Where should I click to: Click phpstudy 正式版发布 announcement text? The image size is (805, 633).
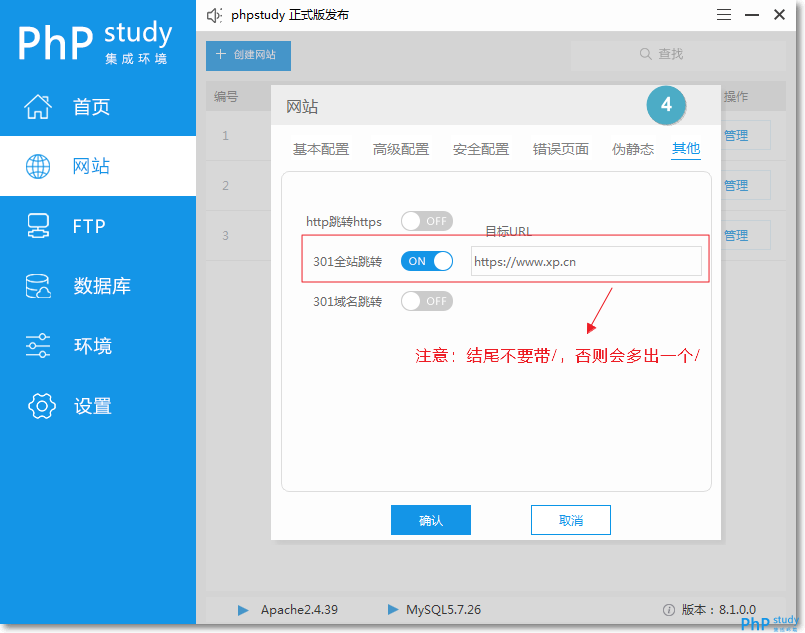pos(290,15)
